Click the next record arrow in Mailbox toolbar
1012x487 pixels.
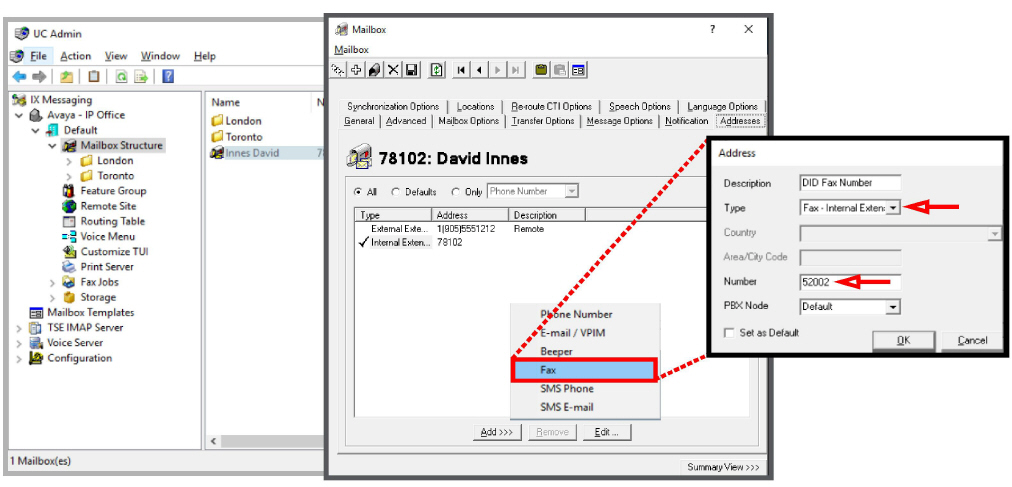point(497,70)
